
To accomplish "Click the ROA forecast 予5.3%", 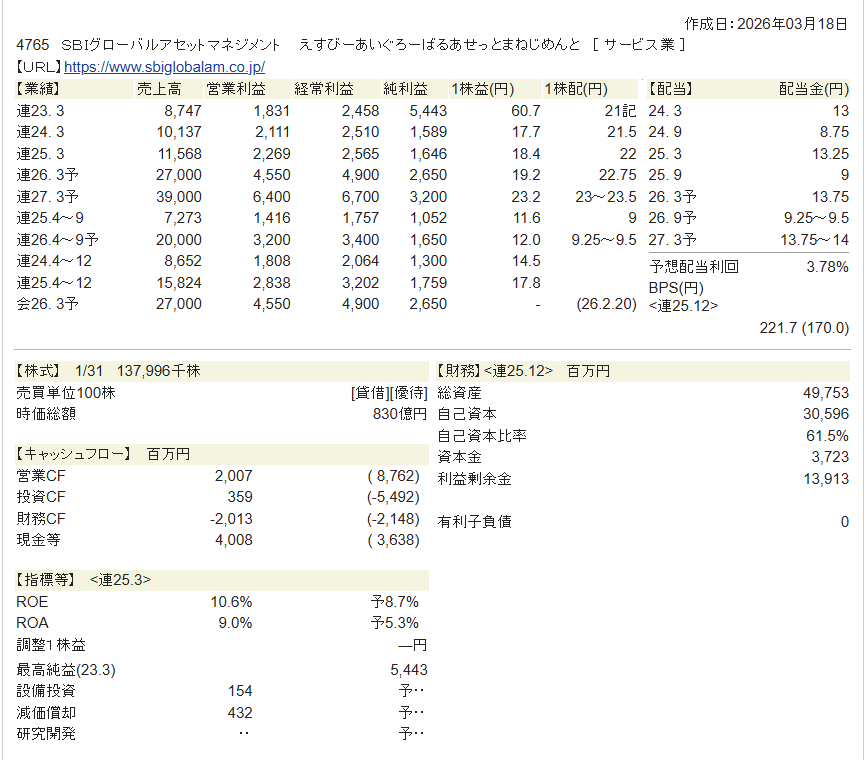I will (395, 623).
